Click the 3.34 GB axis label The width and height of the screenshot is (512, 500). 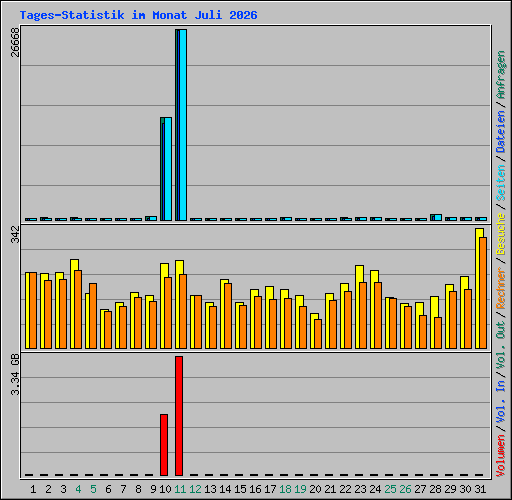pyautogui.click(x=15, y=374)
